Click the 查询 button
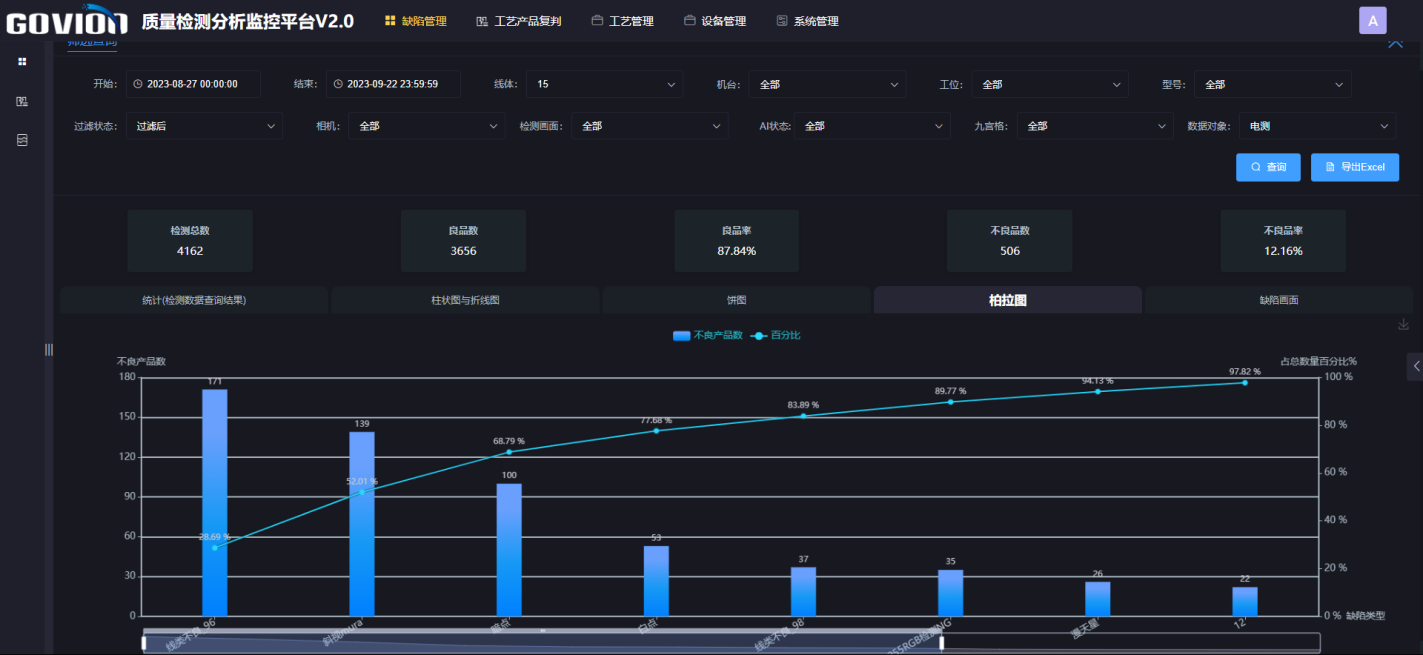1423x655 pixels. click(x=1268, y=167)
